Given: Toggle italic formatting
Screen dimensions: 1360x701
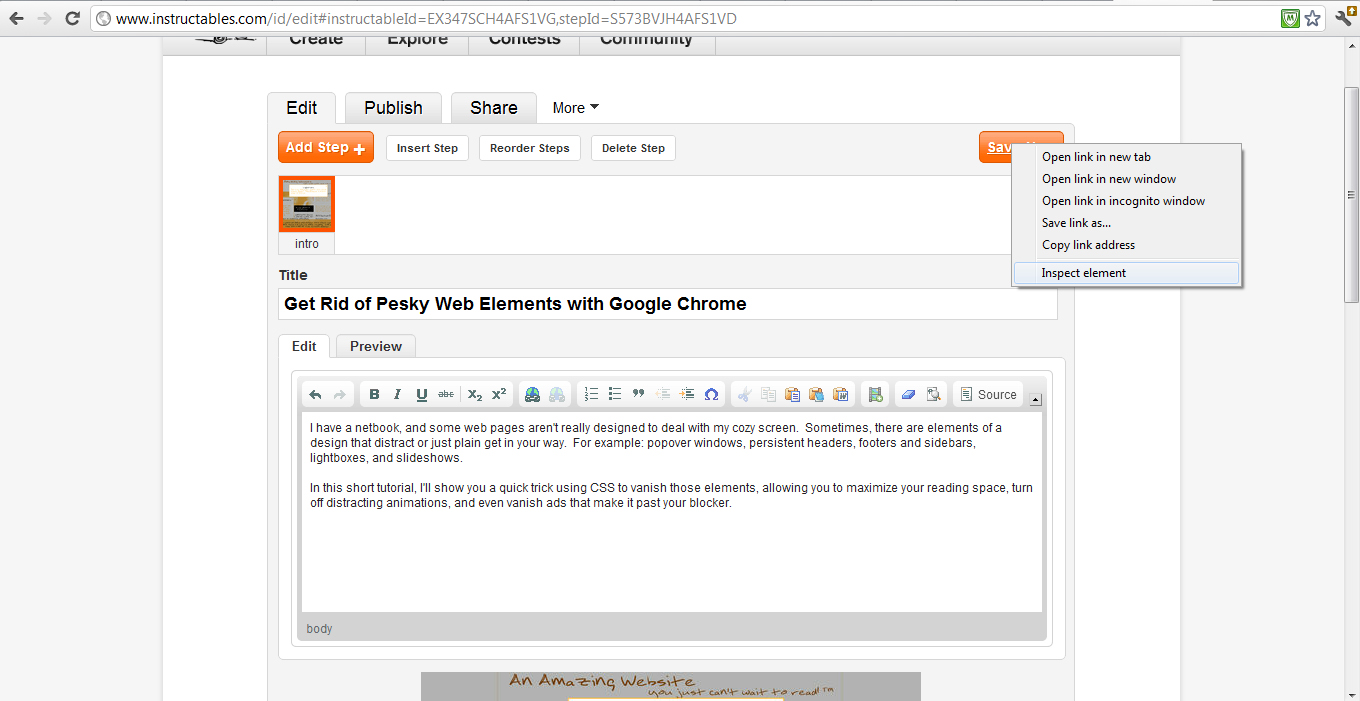Looking at the screenshot, I should pos(398,395).
